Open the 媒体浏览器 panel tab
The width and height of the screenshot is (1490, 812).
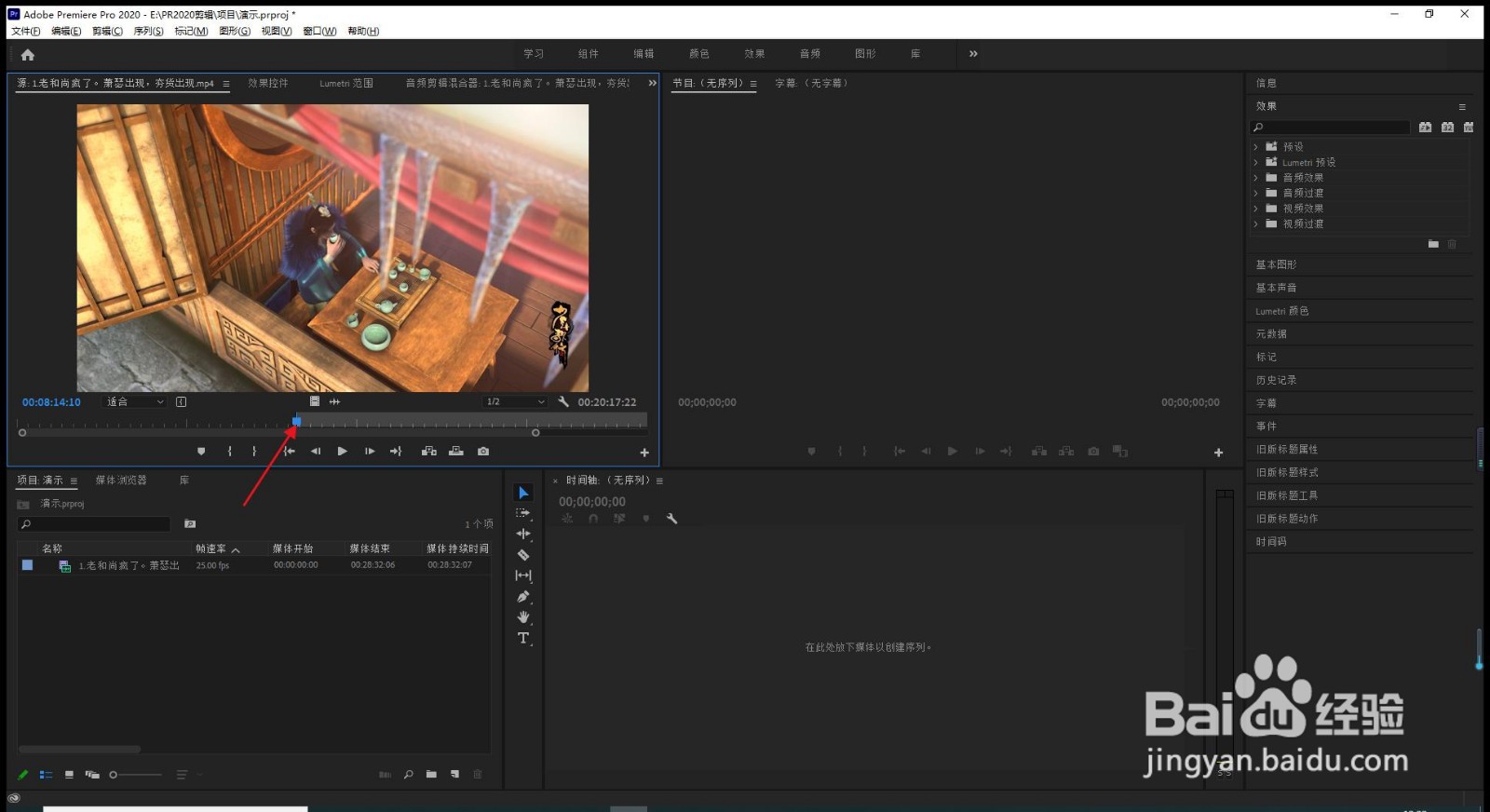tap(121, 480)
